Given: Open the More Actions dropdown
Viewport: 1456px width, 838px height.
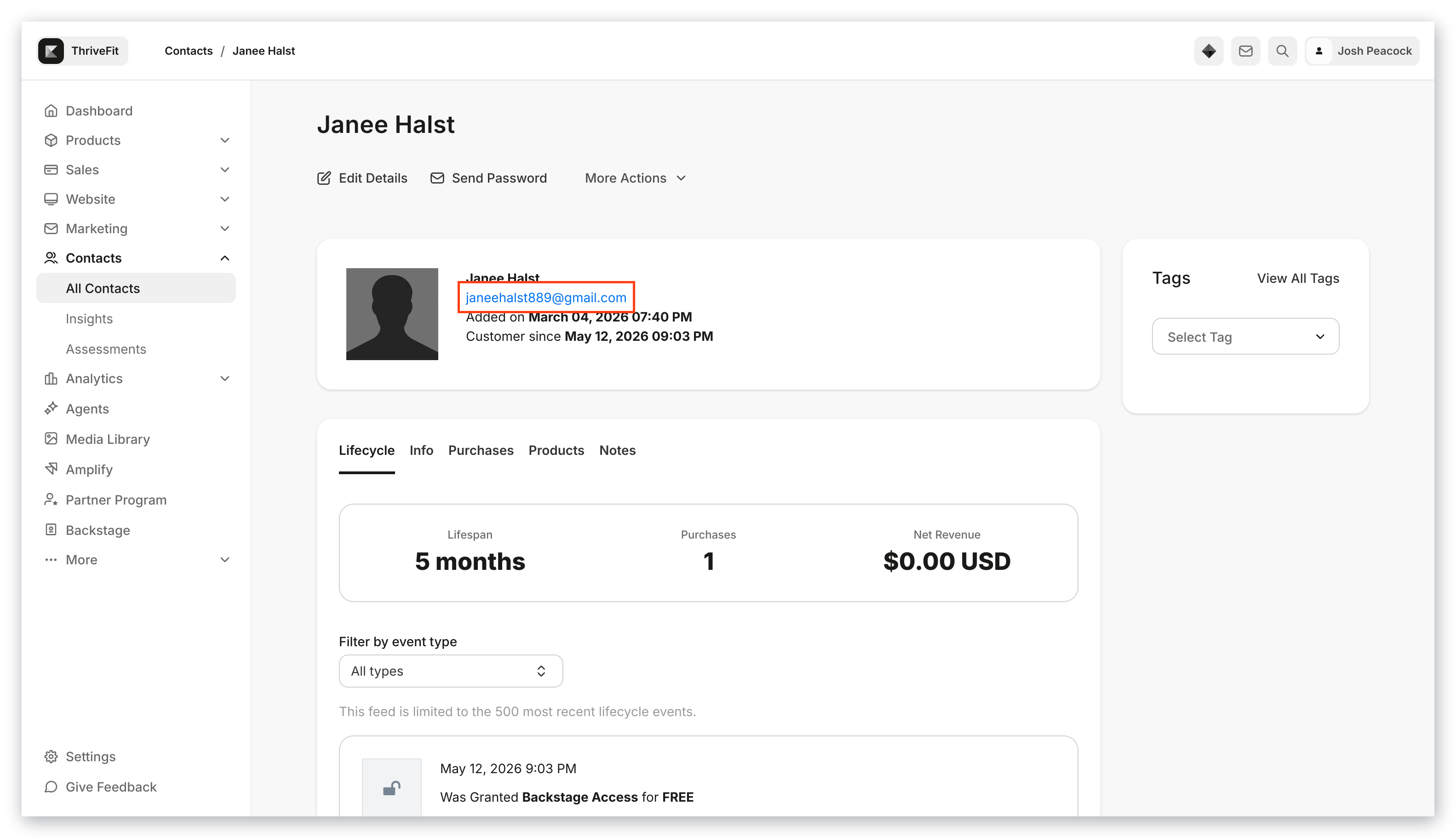Looking at the screenshot, I should [635, 178].
